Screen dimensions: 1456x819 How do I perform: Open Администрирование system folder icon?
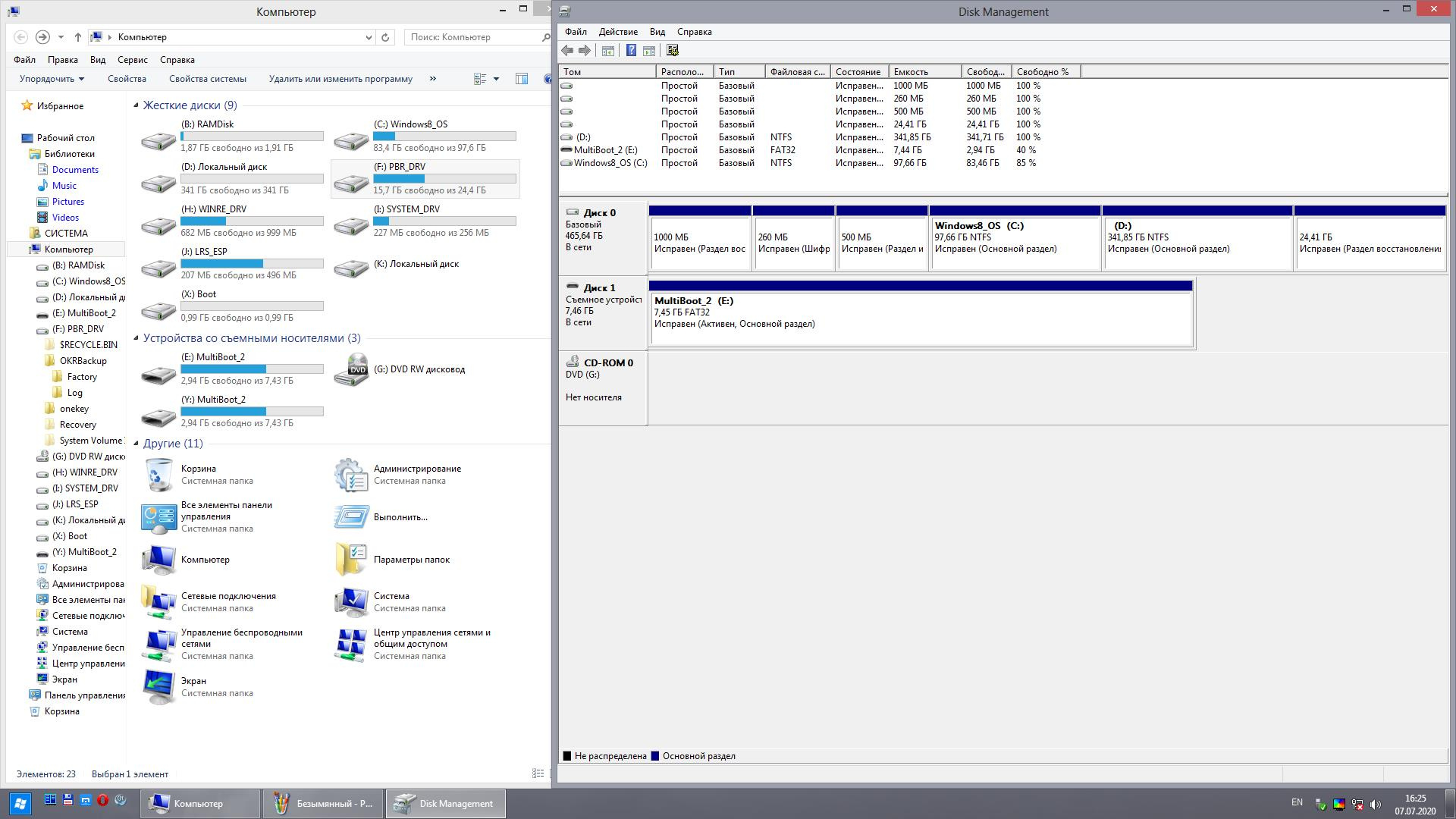click(351, 475)
